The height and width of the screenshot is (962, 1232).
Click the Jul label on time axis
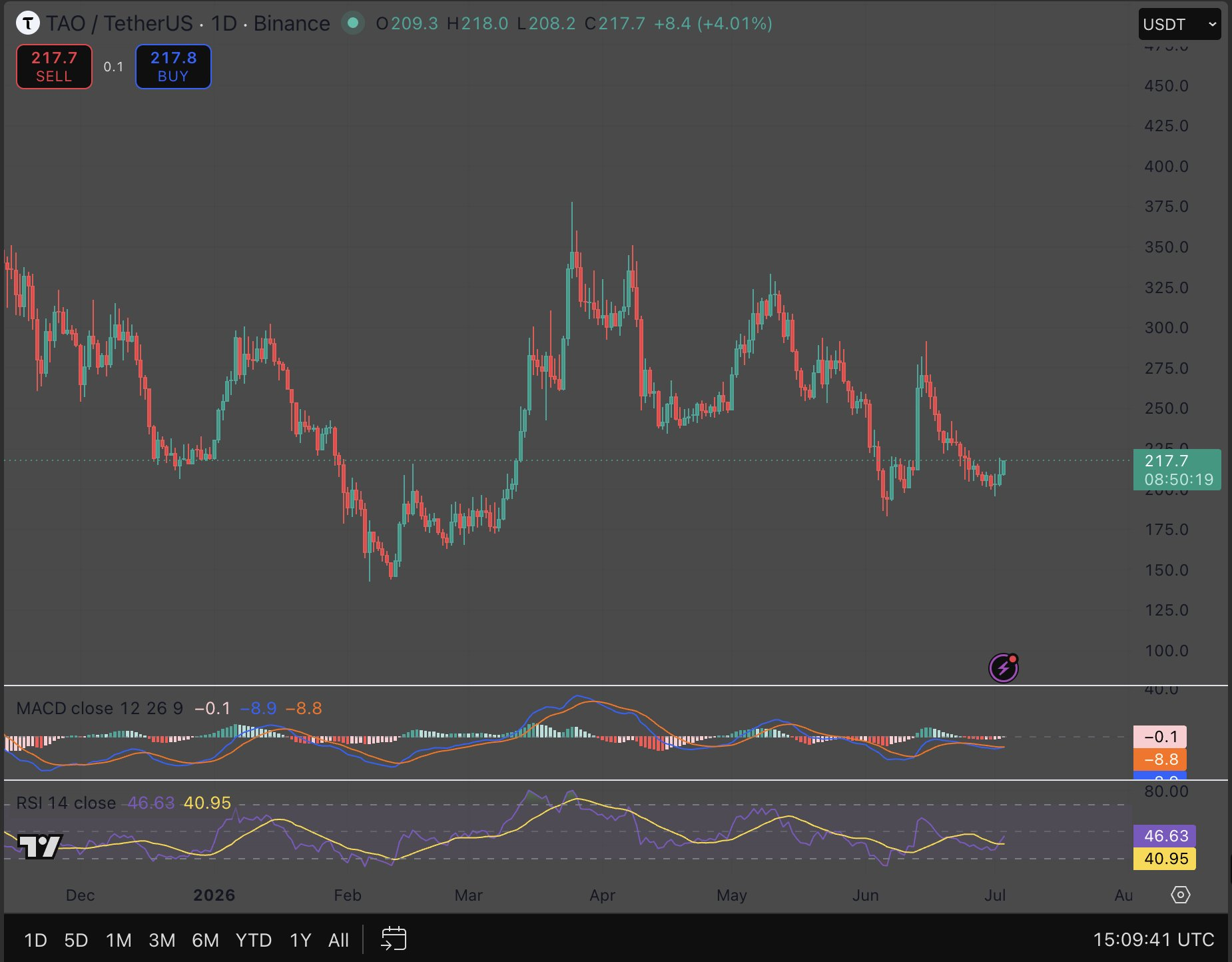(995, 895)
